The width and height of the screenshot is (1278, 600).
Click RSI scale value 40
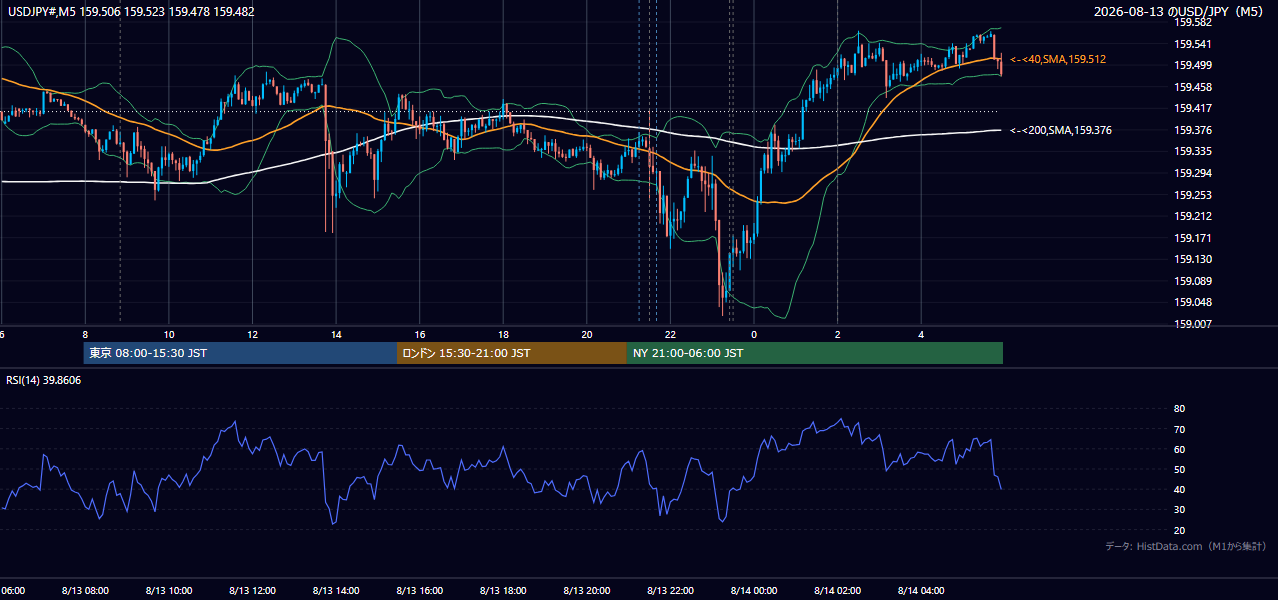(1179, 489)
